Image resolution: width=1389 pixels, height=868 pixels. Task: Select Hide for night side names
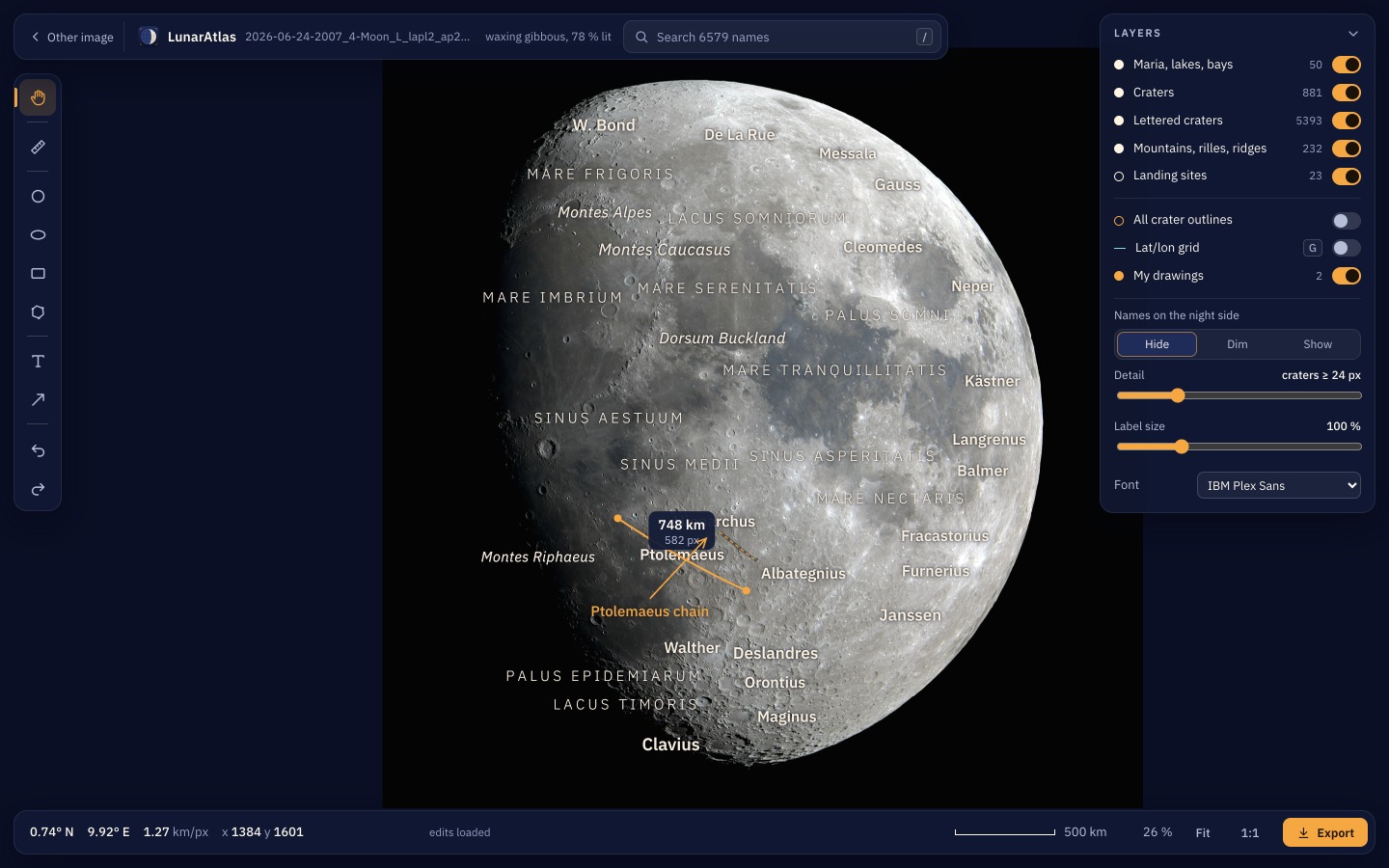tap(1157, 344)
